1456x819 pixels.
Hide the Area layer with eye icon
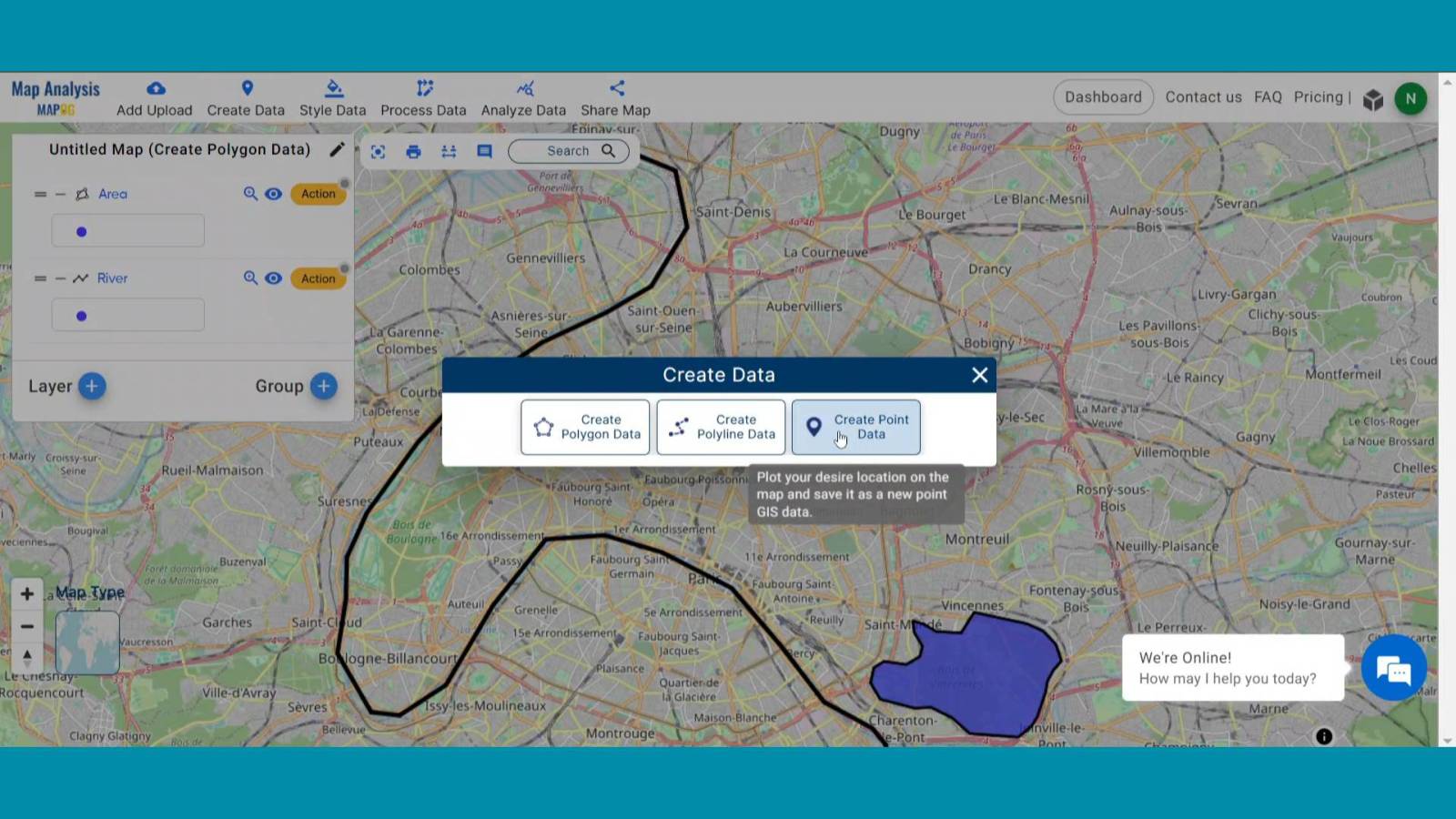tap(273, 194)
